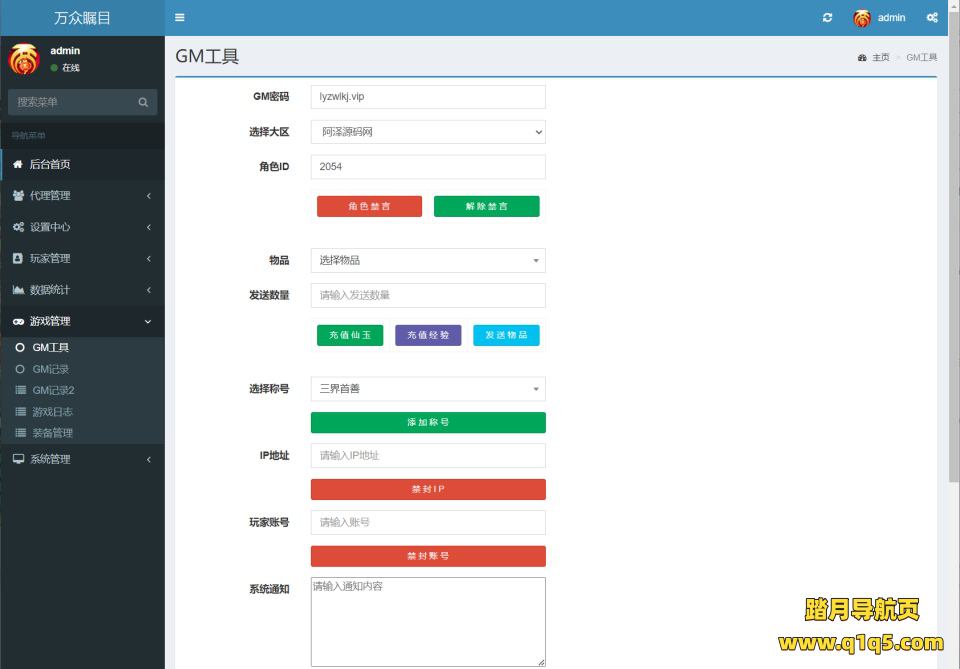
Task: Click the 主页 breadcrumb link
Action: click(x=880, y=58)
